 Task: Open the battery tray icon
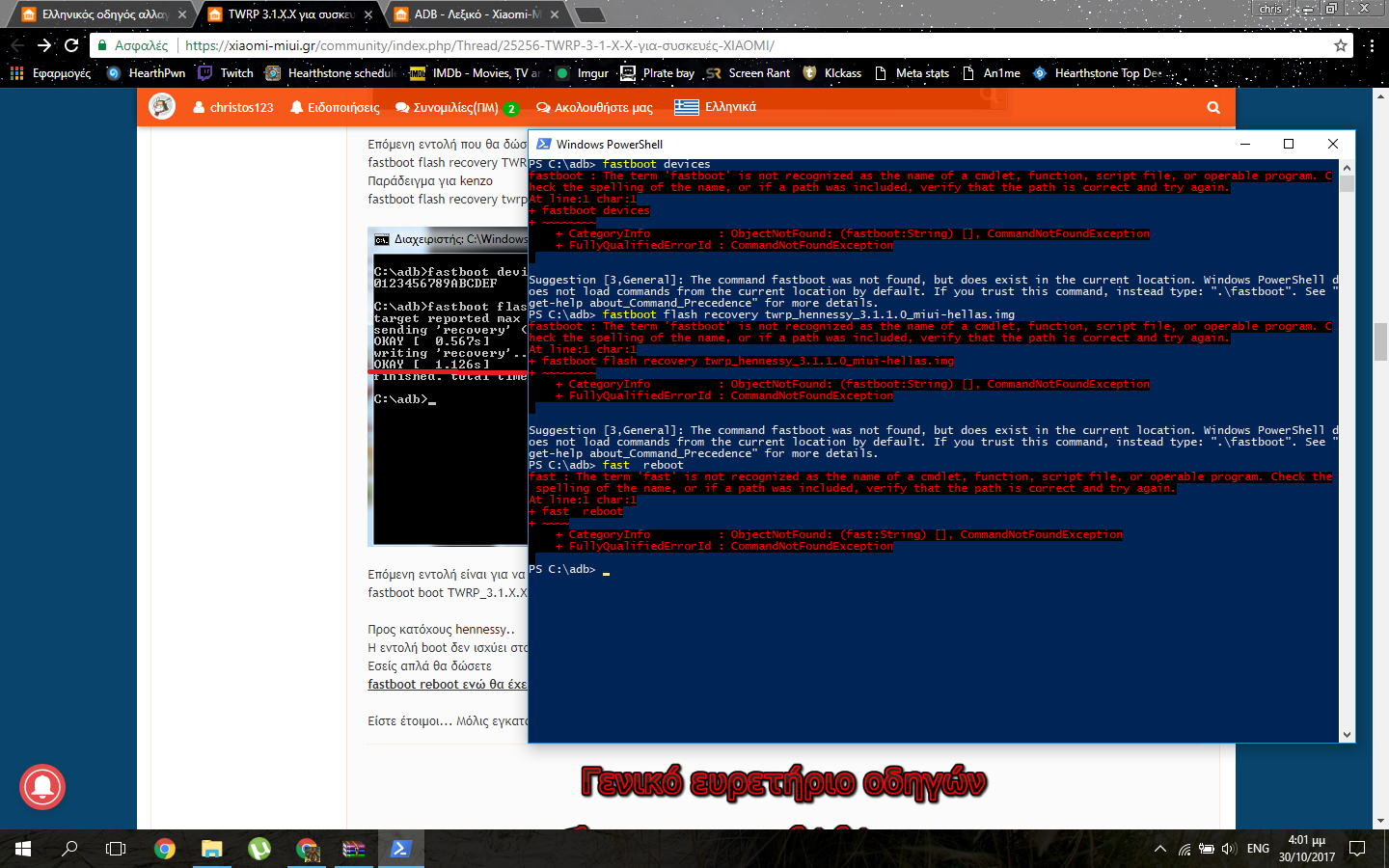tap(1207, 849)
